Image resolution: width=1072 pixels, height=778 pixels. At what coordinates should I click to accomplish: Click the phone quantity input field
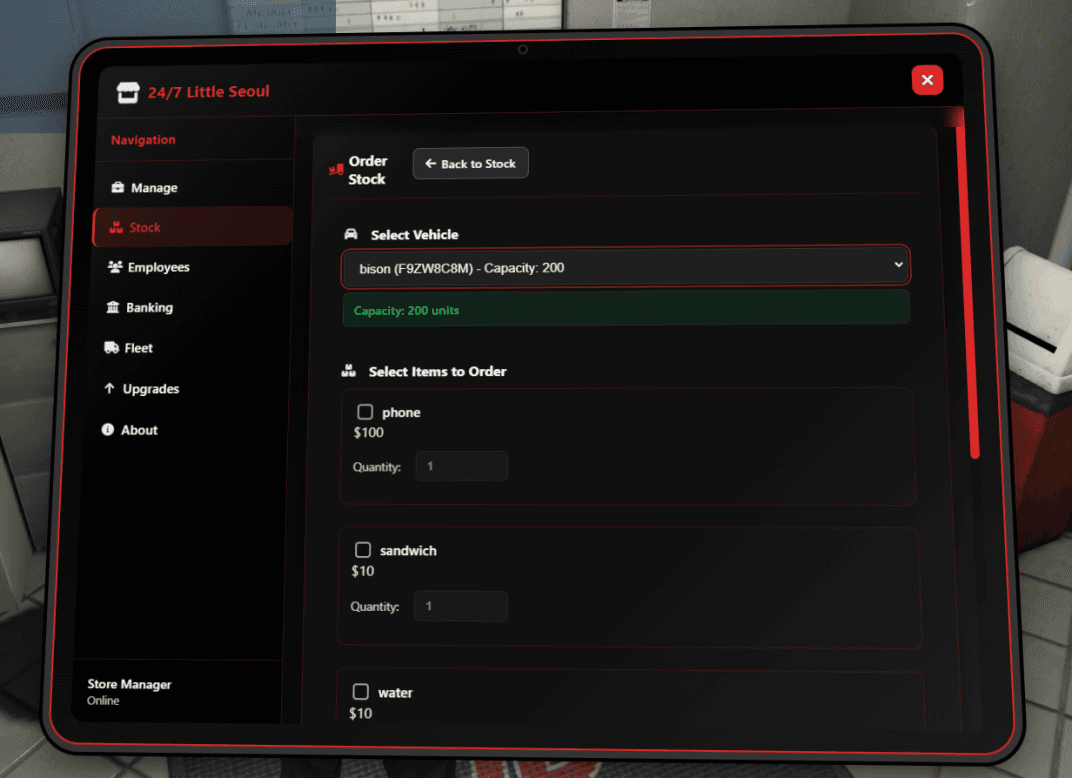click(461, 465)
